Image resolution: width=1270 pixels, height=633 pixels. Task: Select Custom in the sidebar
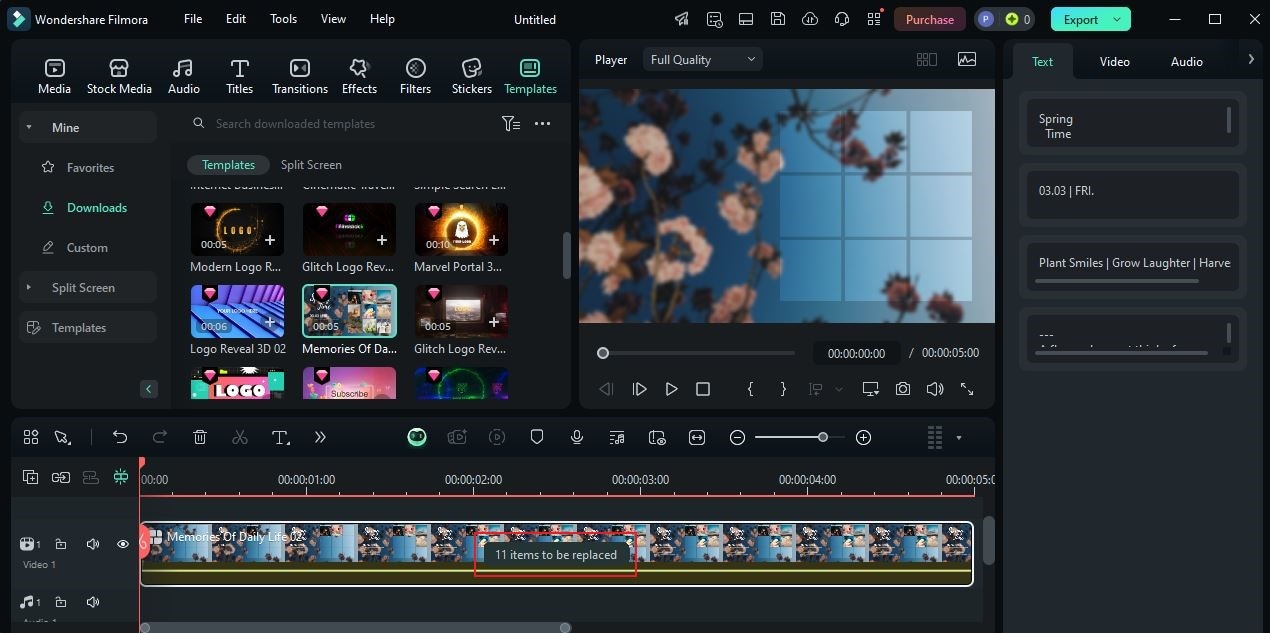pos(87,247)
